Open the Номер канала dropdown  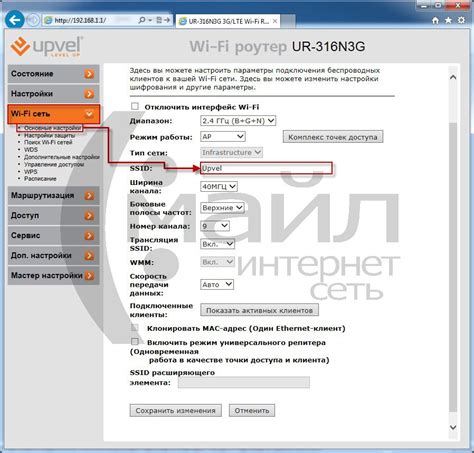(215, 226)
